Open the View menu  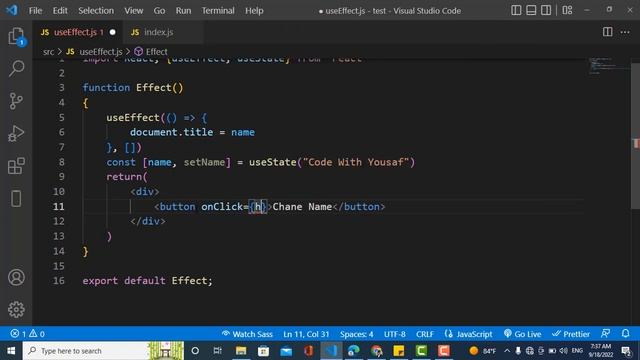point(133,11)
